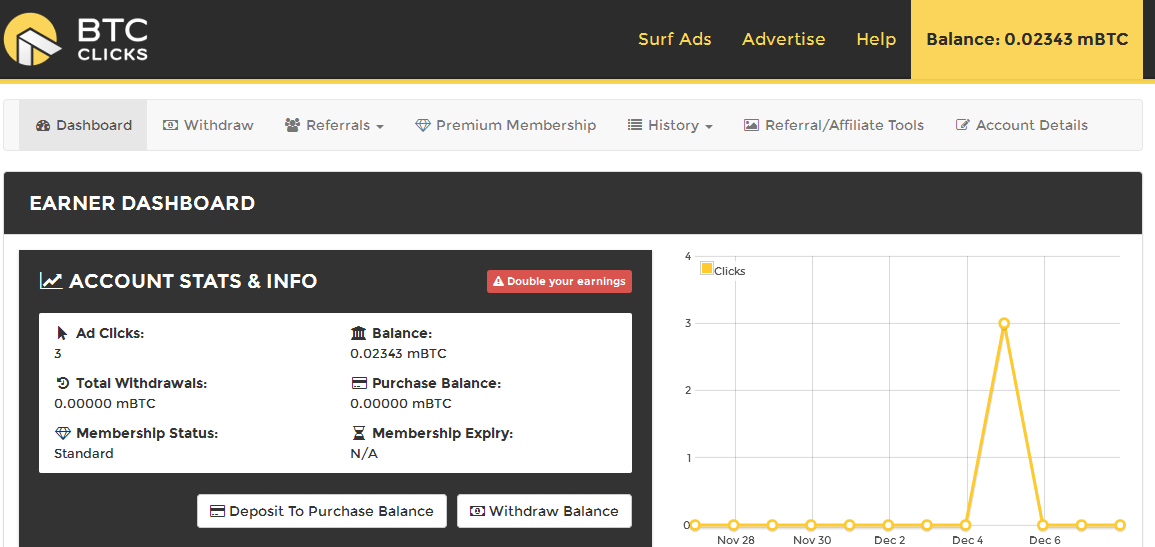Expand the Referrals dropdown caret
1155x547 pixels.
(380, 127)
